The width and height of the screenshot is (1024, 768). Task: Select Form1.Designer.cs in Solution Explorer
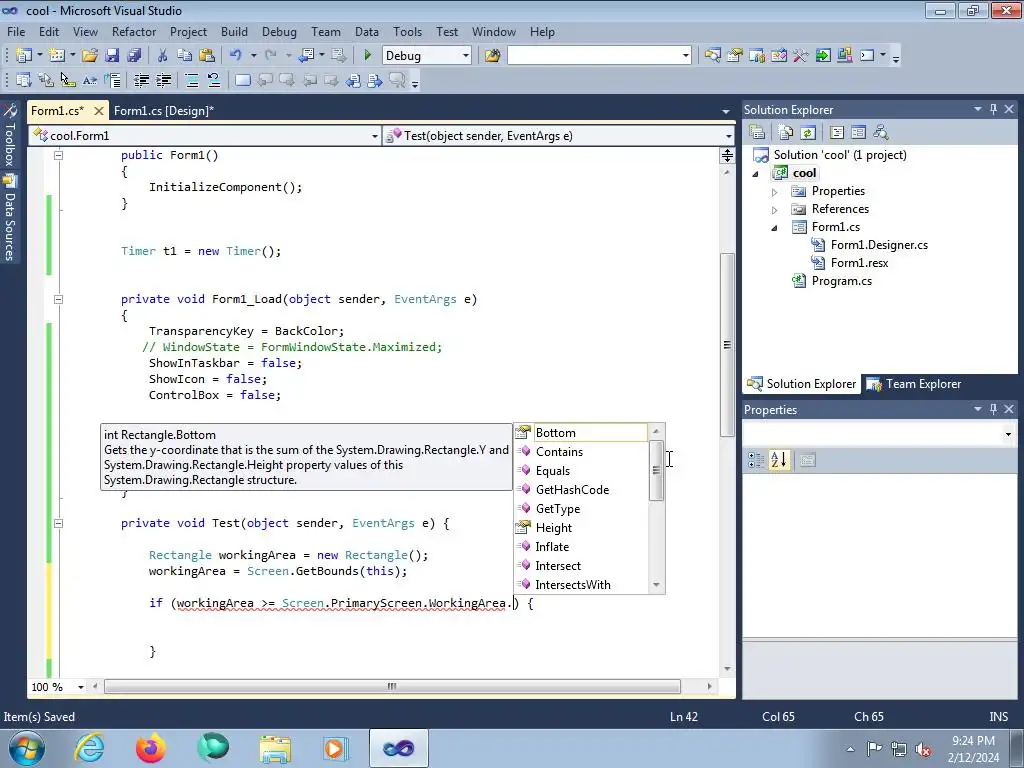pos(879,245)
